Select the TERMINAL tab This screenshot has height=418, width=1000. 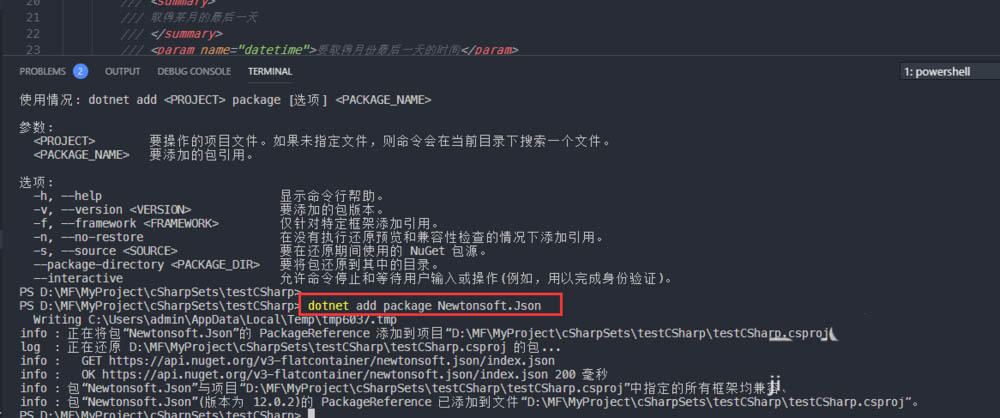(x=270, y=71)
